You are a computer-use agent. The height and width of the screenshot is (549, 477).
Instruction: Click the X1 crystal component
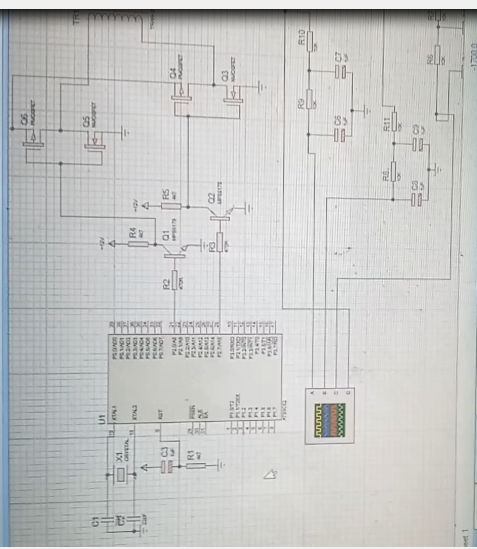tap(121, 474)
